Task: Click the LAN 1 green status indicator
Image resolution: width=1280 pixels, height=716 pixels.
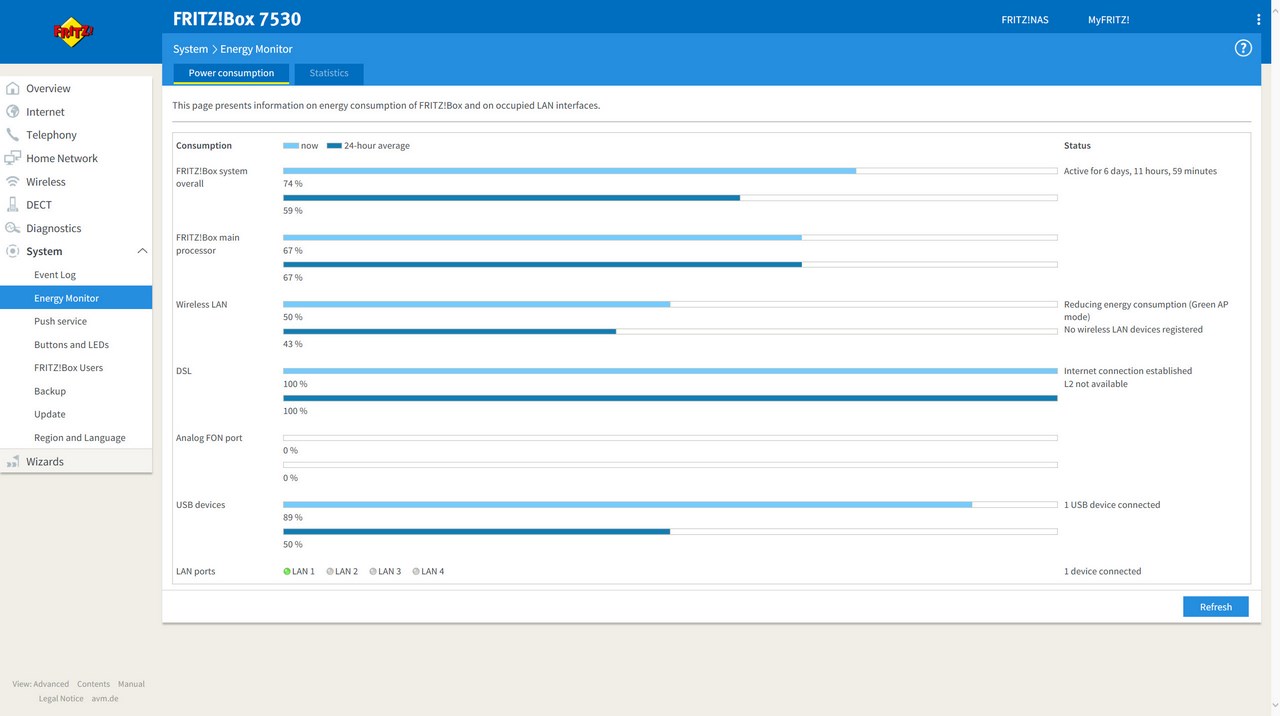Action: pos(287,572)
